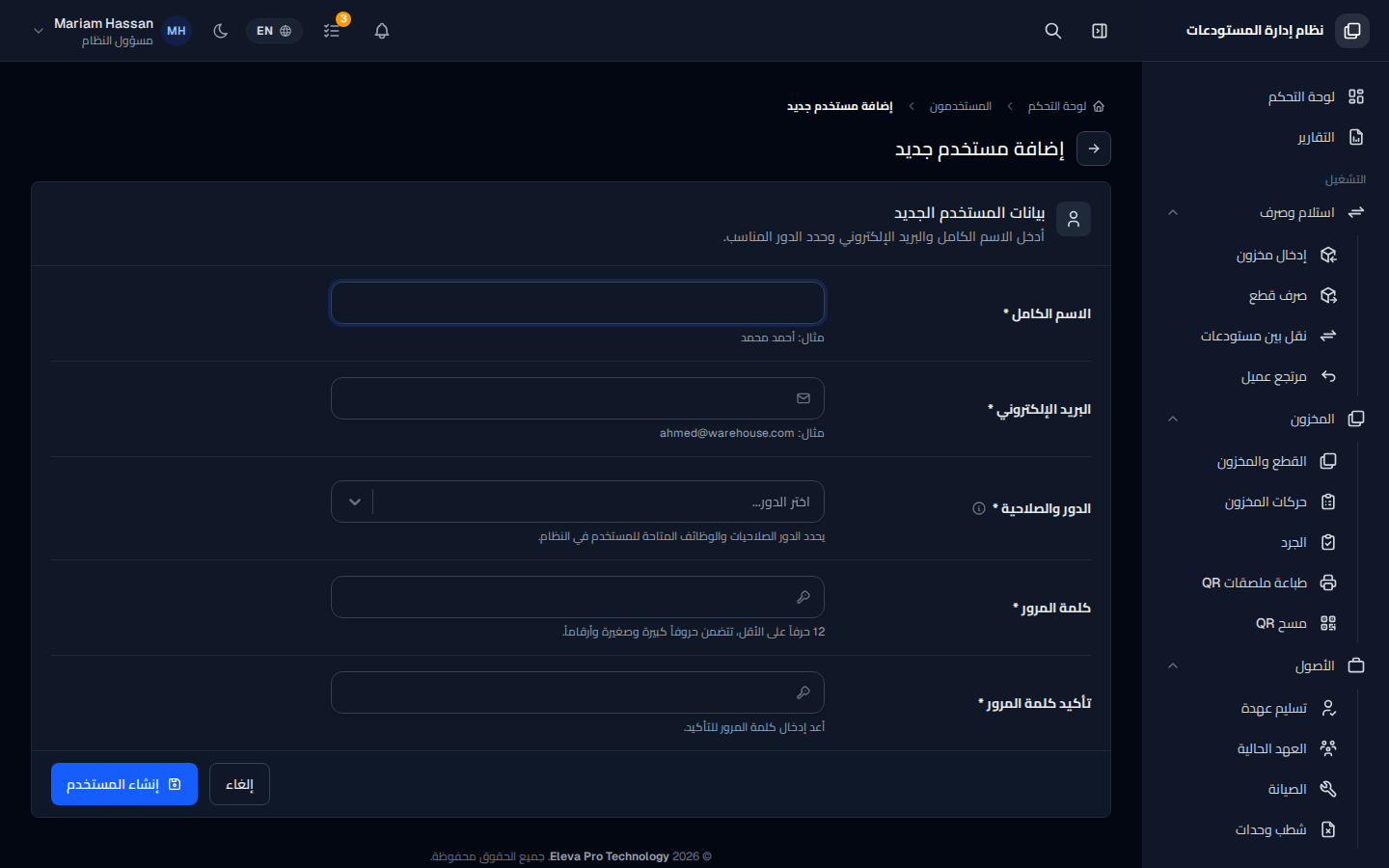Open the اختر الدور role dropdown
Image resolution: width=1389 pixels, height=868 pixels.
(x=578, y=502)
